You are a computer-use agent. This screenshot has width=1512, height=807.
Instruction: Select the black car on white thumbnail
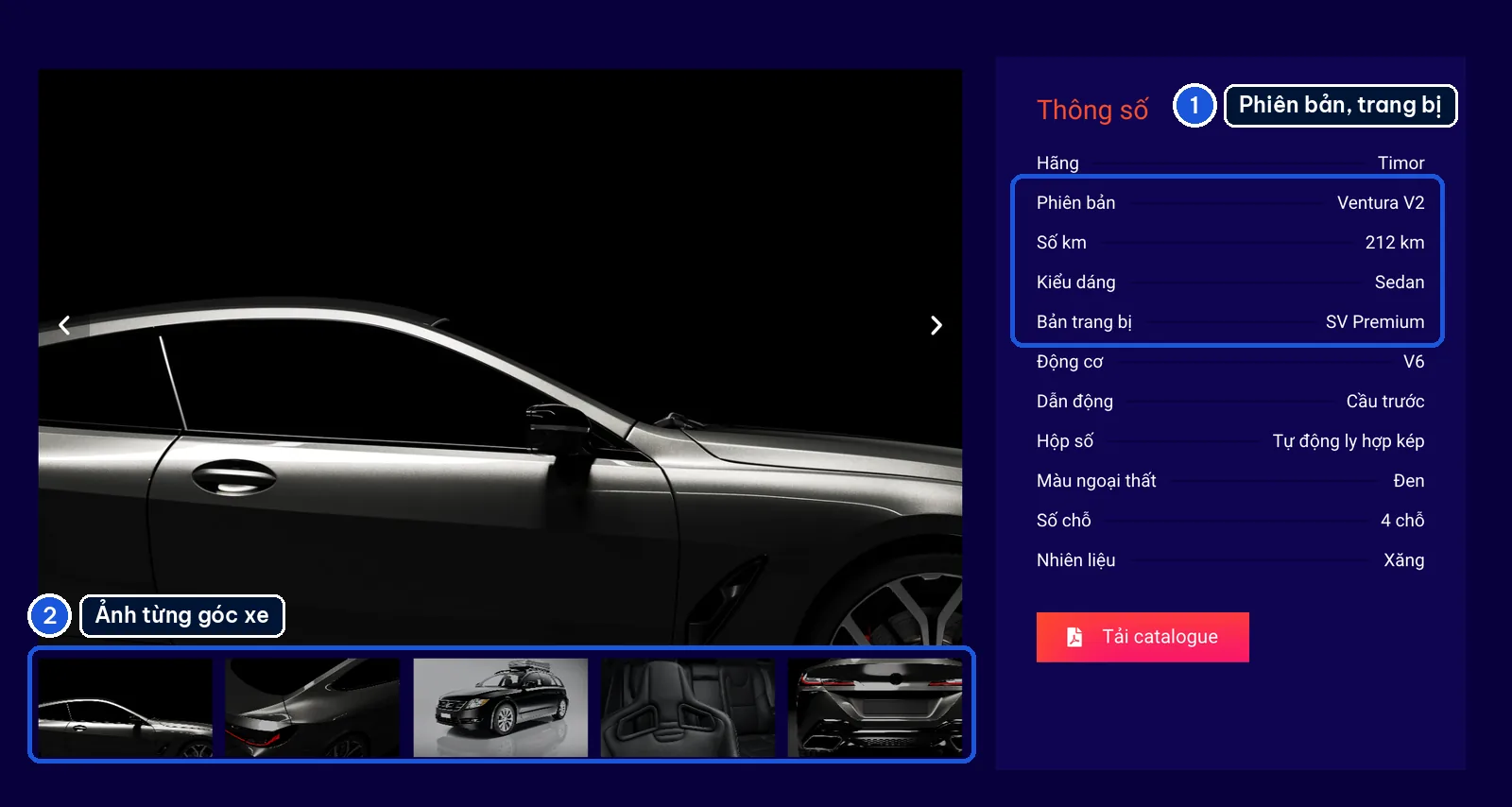(x=501, y=708)
